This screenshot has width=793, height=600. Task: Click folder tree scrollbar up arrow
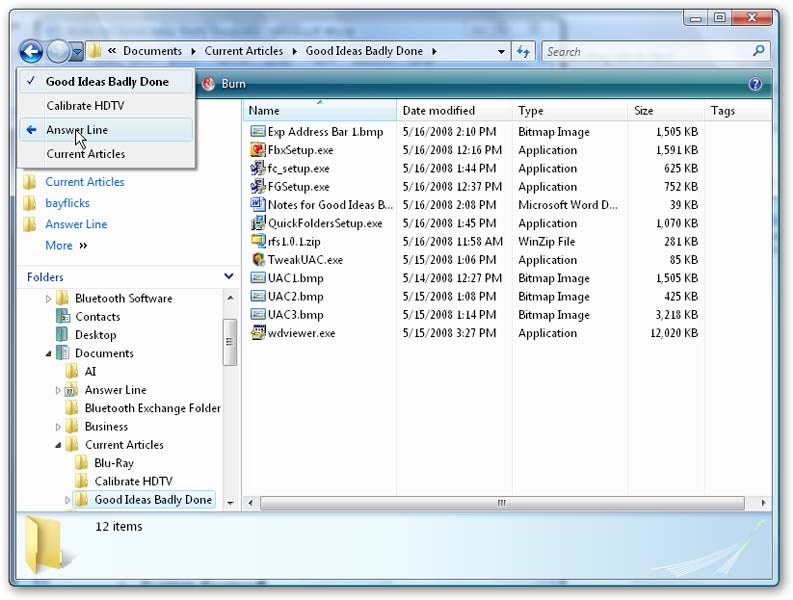coord(230,297)
